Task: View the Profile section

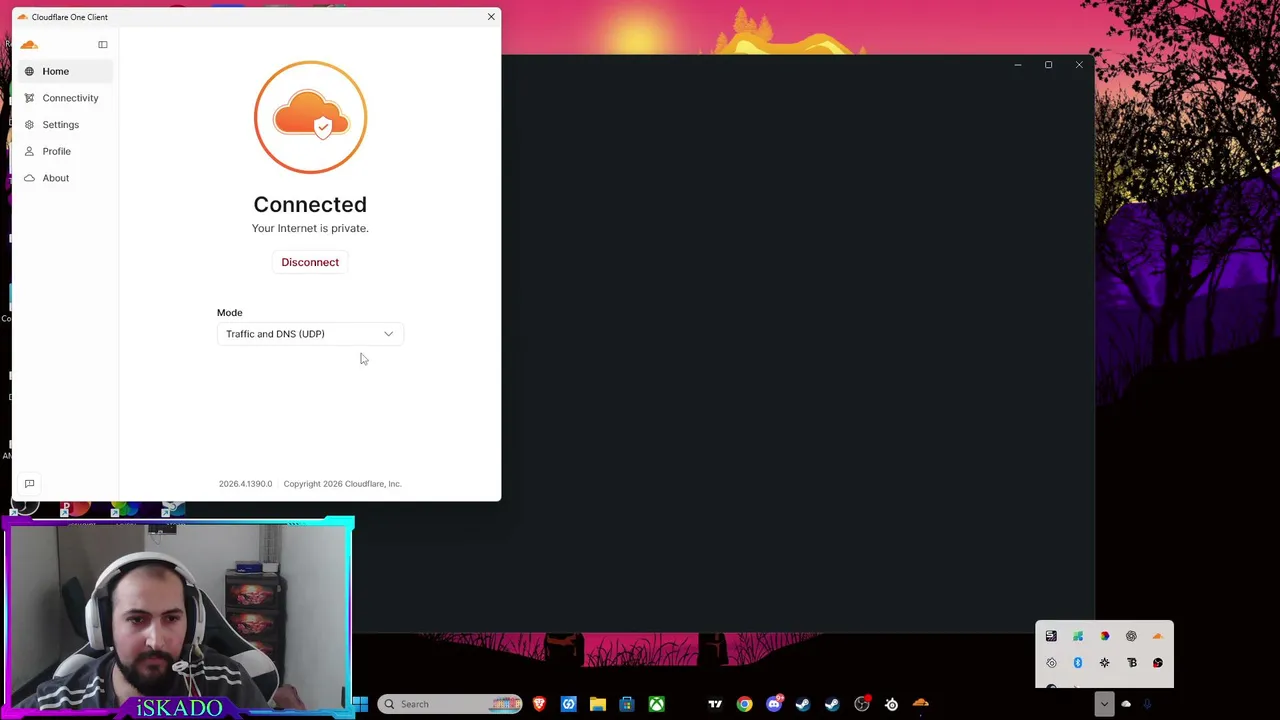Action: [65, 151]
